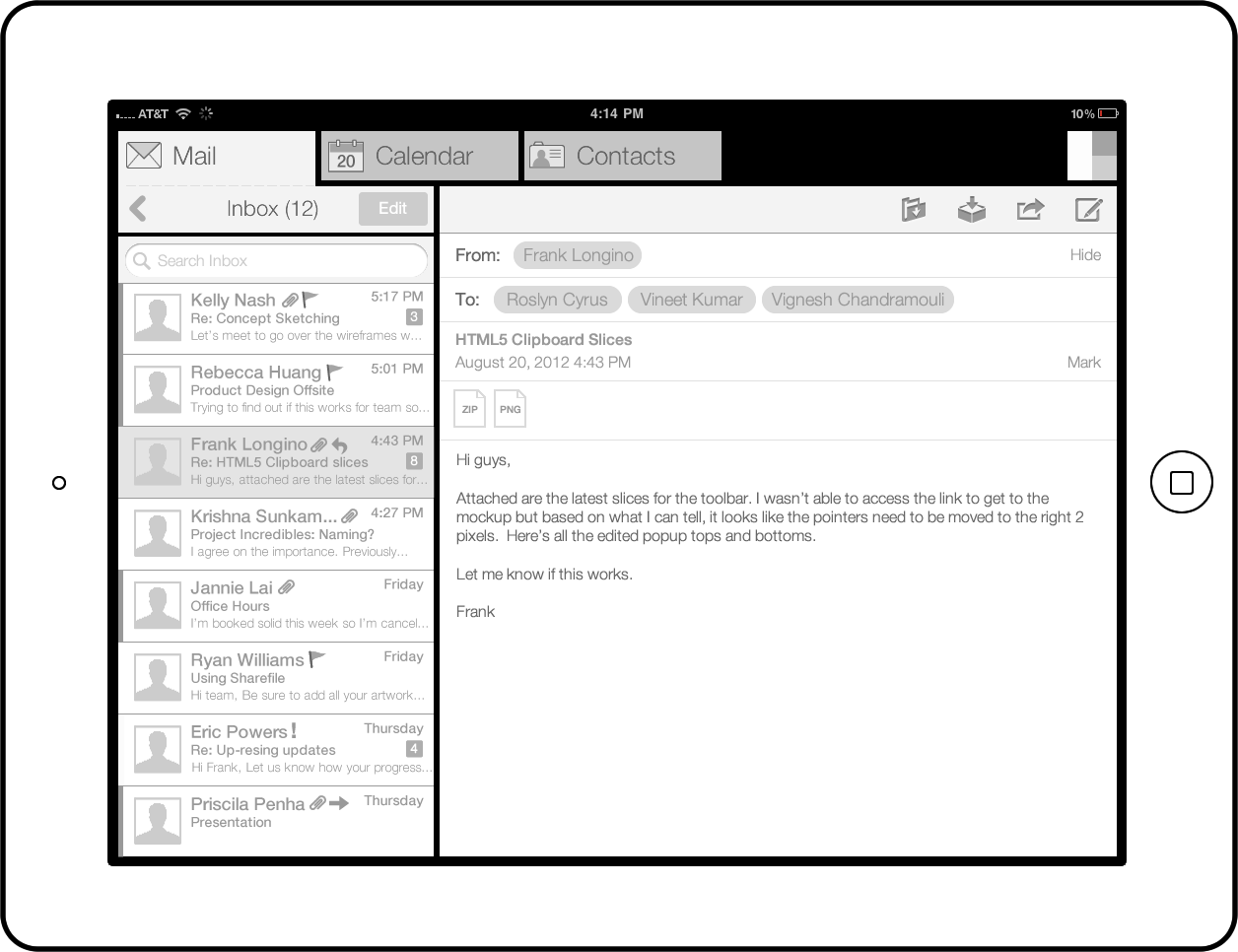Click Hide to collapse recipient details
This screenshot has width=1238, height=952.
pyautogui.click(x=1085, y=255)
